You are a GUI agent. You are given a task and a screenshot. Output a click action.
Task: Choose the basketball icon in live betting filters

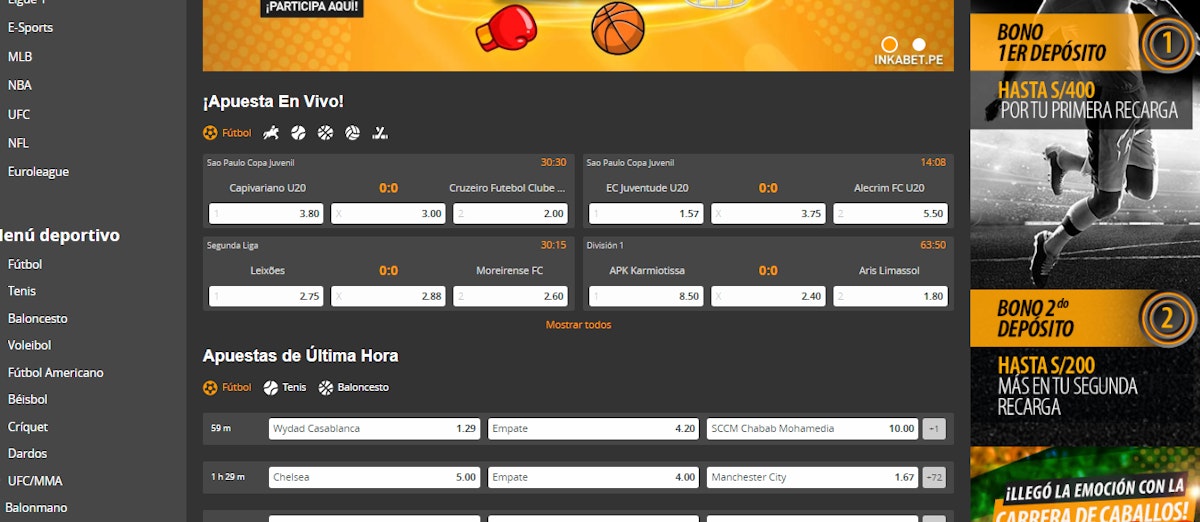(x=325, y=132)
